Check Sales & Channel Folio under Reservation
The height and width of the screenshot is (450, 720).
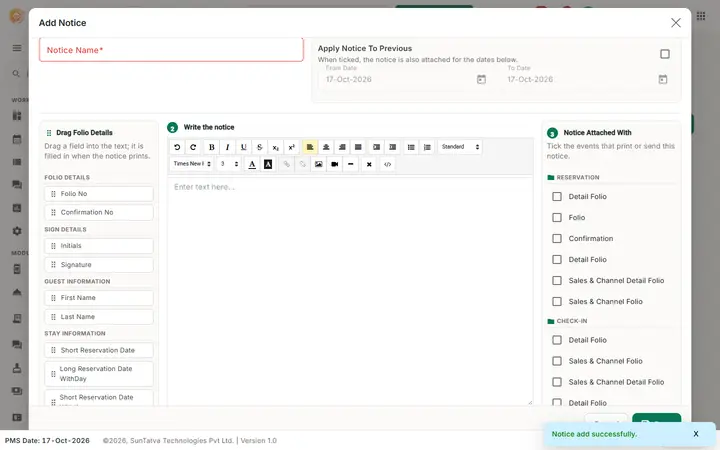tap(557, 302)
